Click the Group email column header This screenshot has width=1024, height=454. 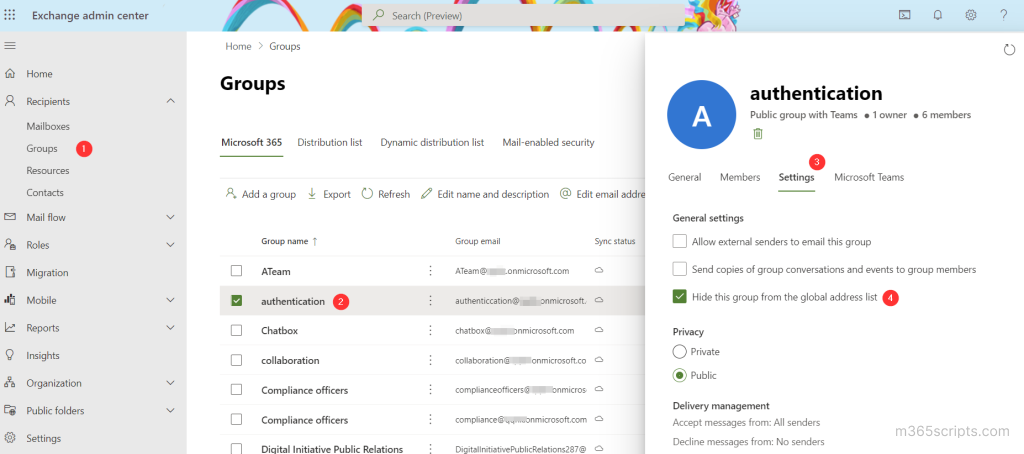tap(477, 242)
